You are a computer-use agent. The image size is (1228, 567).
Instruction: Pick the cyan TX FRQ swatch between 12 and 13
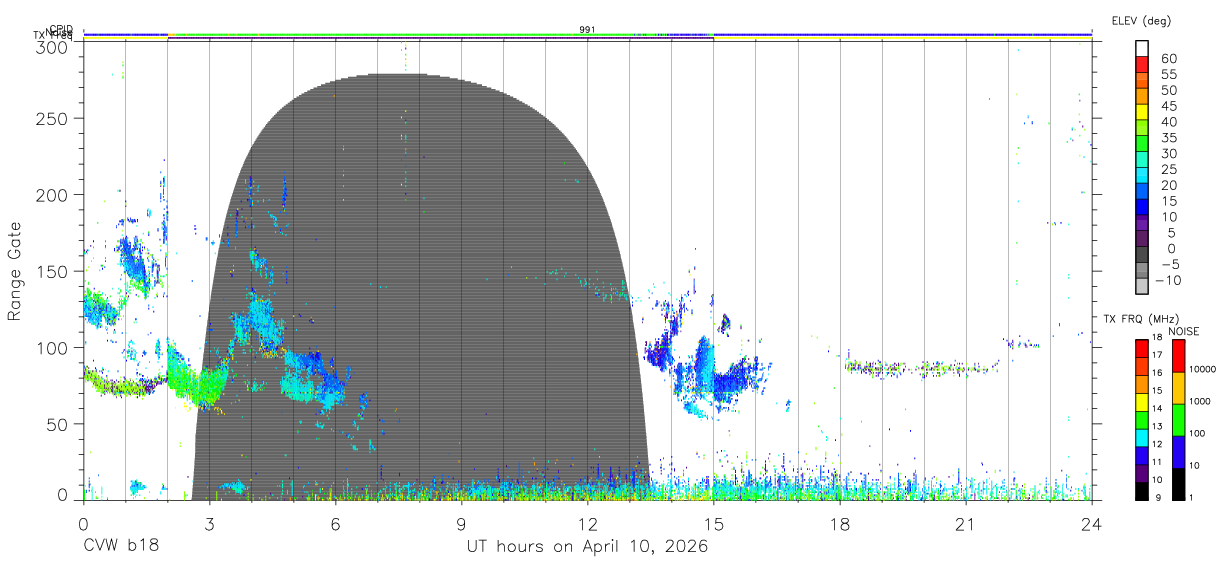tap(1140, 436)
